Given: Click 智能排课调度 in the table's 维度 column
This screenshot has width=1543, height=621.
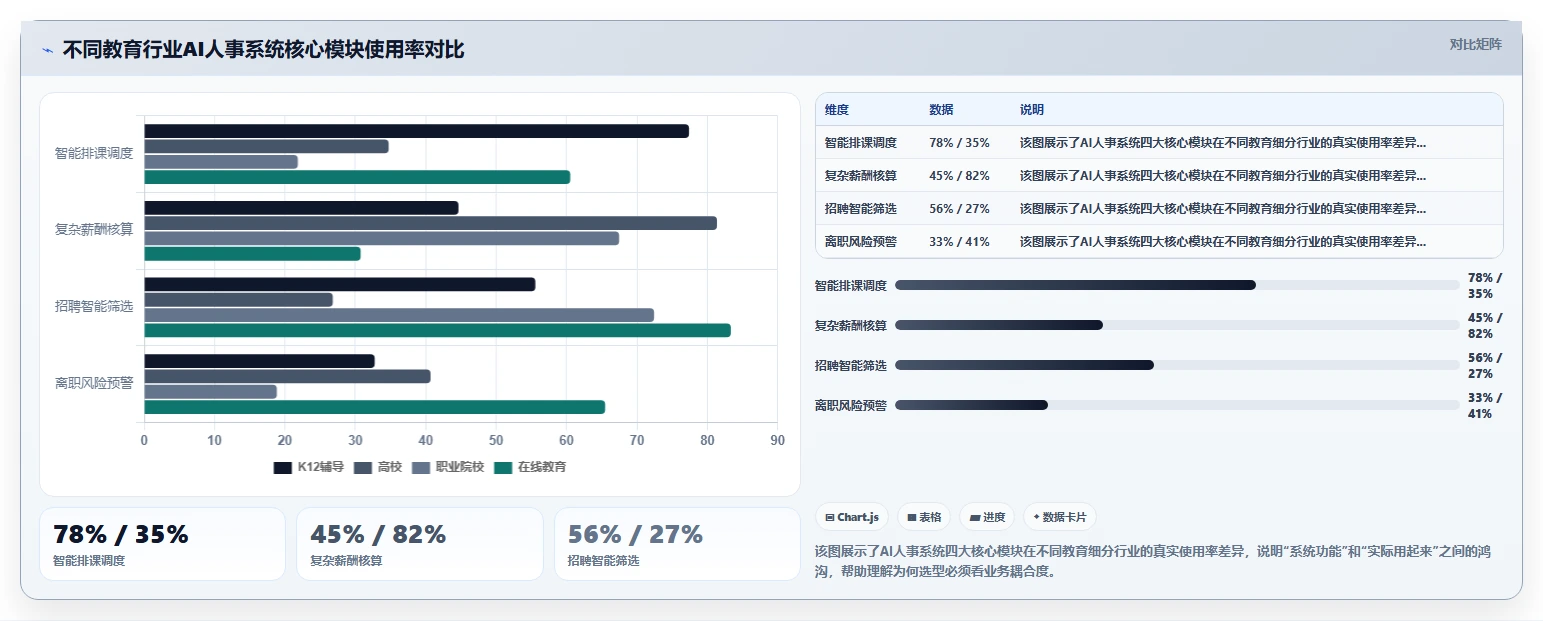Looking at the screenshot, I should click(x=861, y=142).
